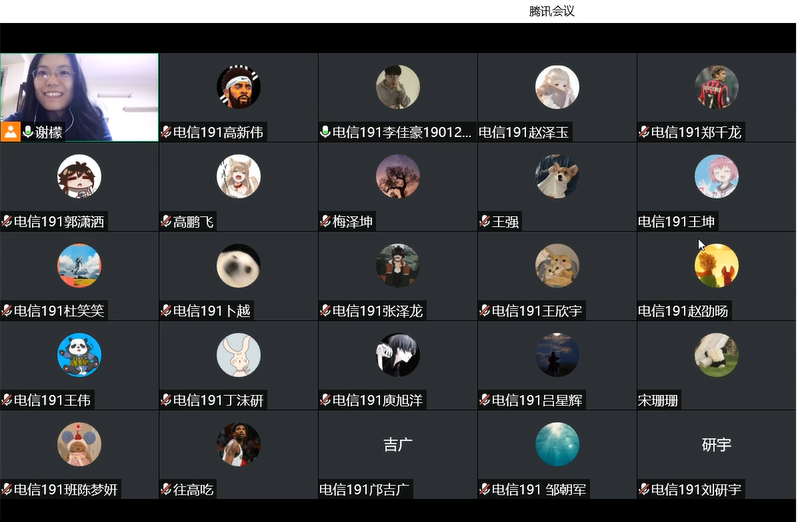The height and width of the screenshot is (522, 797).
Task: Click muted mic icon beside 电信191卜越
Action: 166,311
